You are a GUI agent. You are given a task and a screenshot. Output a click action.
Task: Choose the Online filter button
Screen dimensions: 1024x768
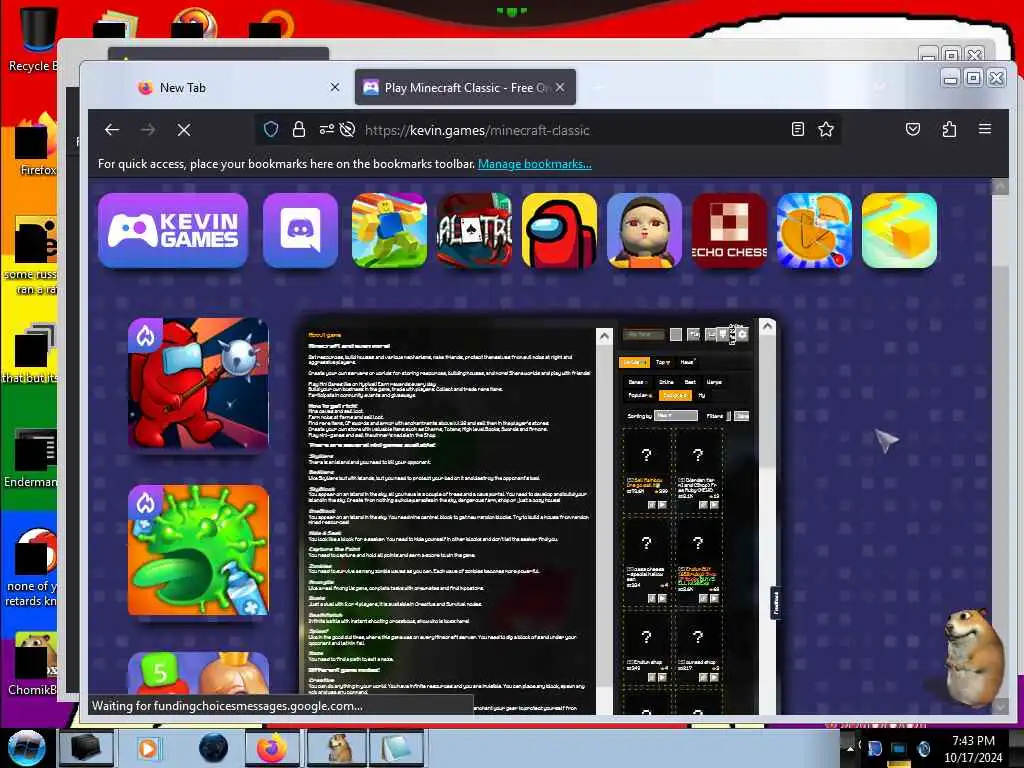point(666,381)
